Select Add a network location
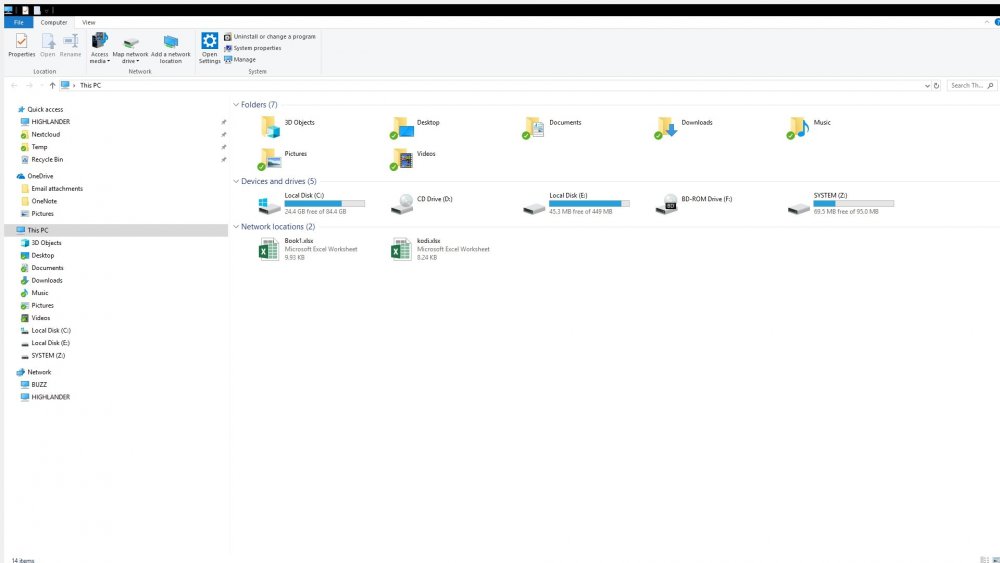Viewport: 1000px width, 563px height. [170, 49]
